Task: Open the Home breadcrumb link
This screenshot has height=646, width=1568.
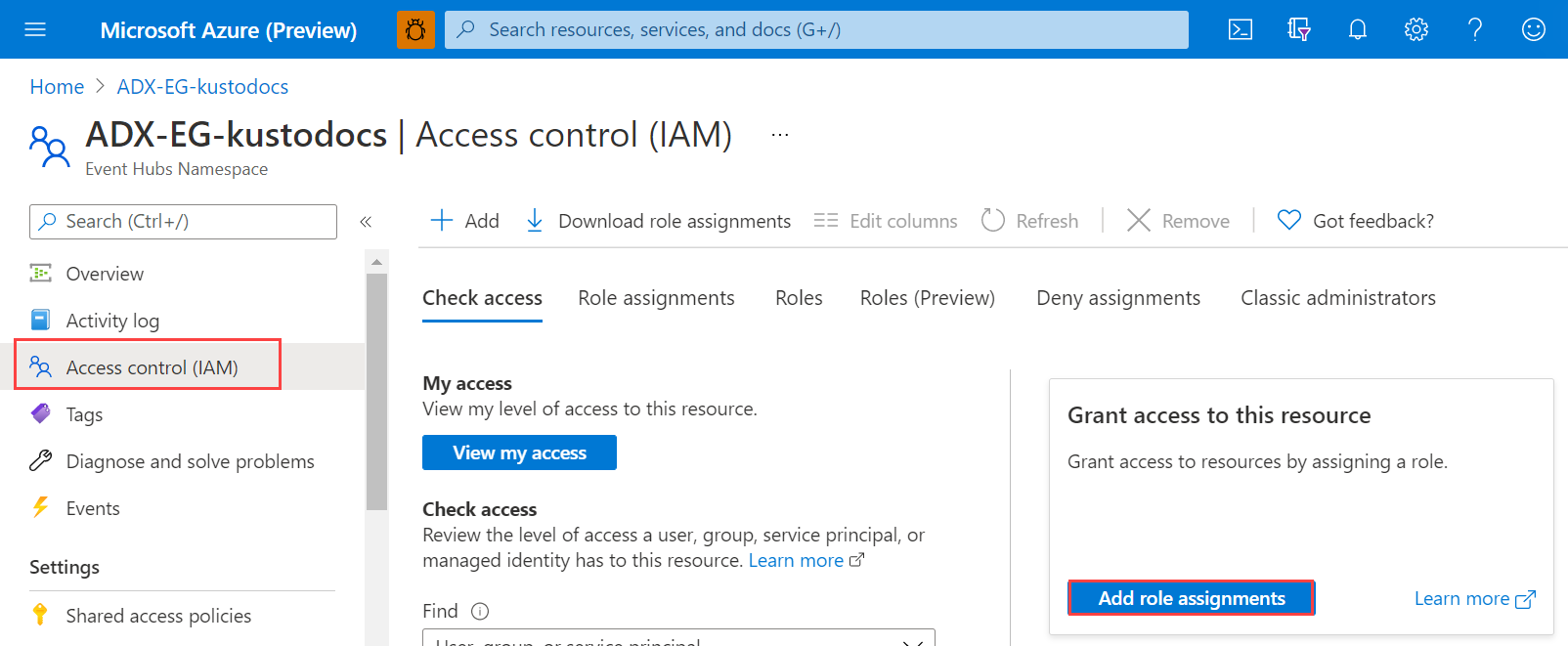Action: click(x=57, y=87)
